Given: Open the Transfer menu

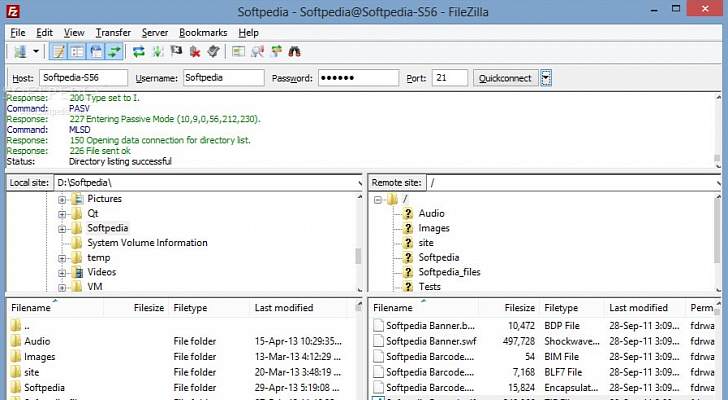Looking at the screenshot, I should tap(113, 32).
